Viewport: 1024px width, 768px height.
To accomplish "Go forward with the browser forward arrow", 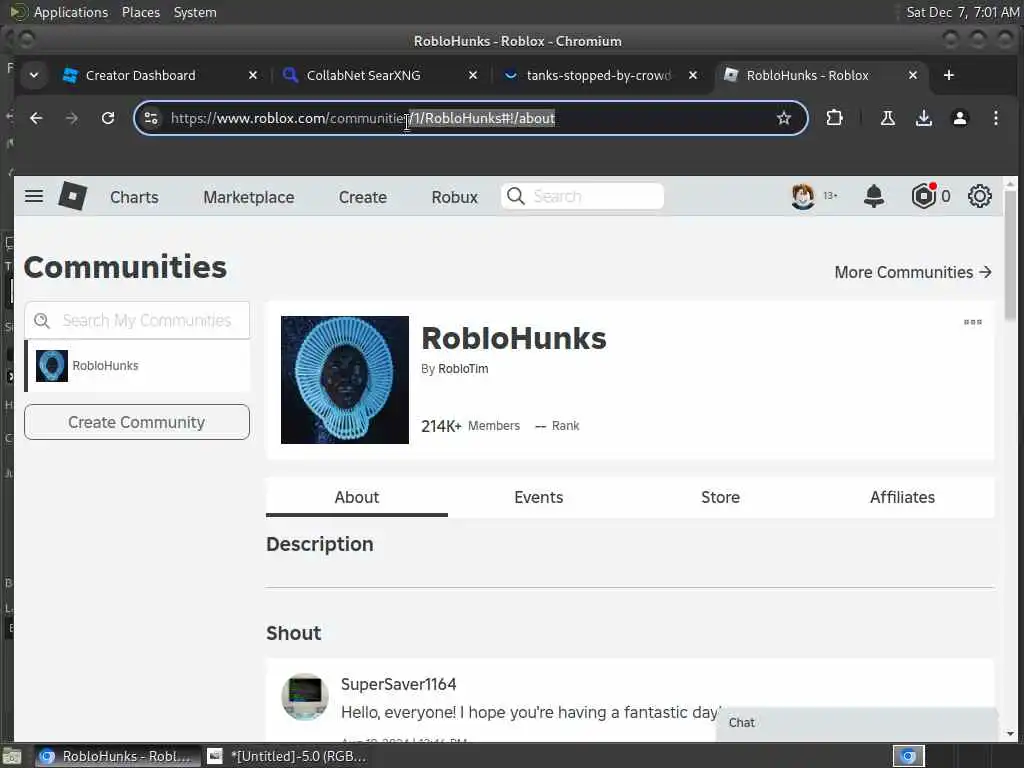I will coord(72,118).
